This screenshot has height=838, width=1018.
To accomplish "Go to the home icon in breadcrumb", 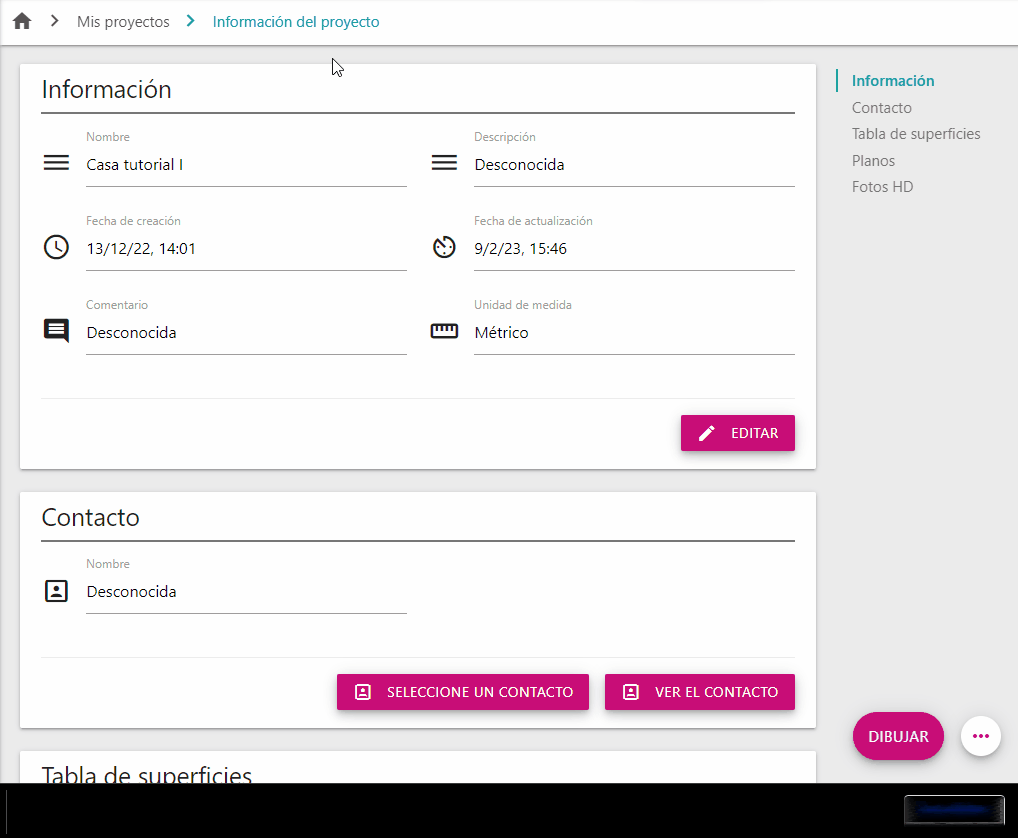I will [x=22, y=21].
